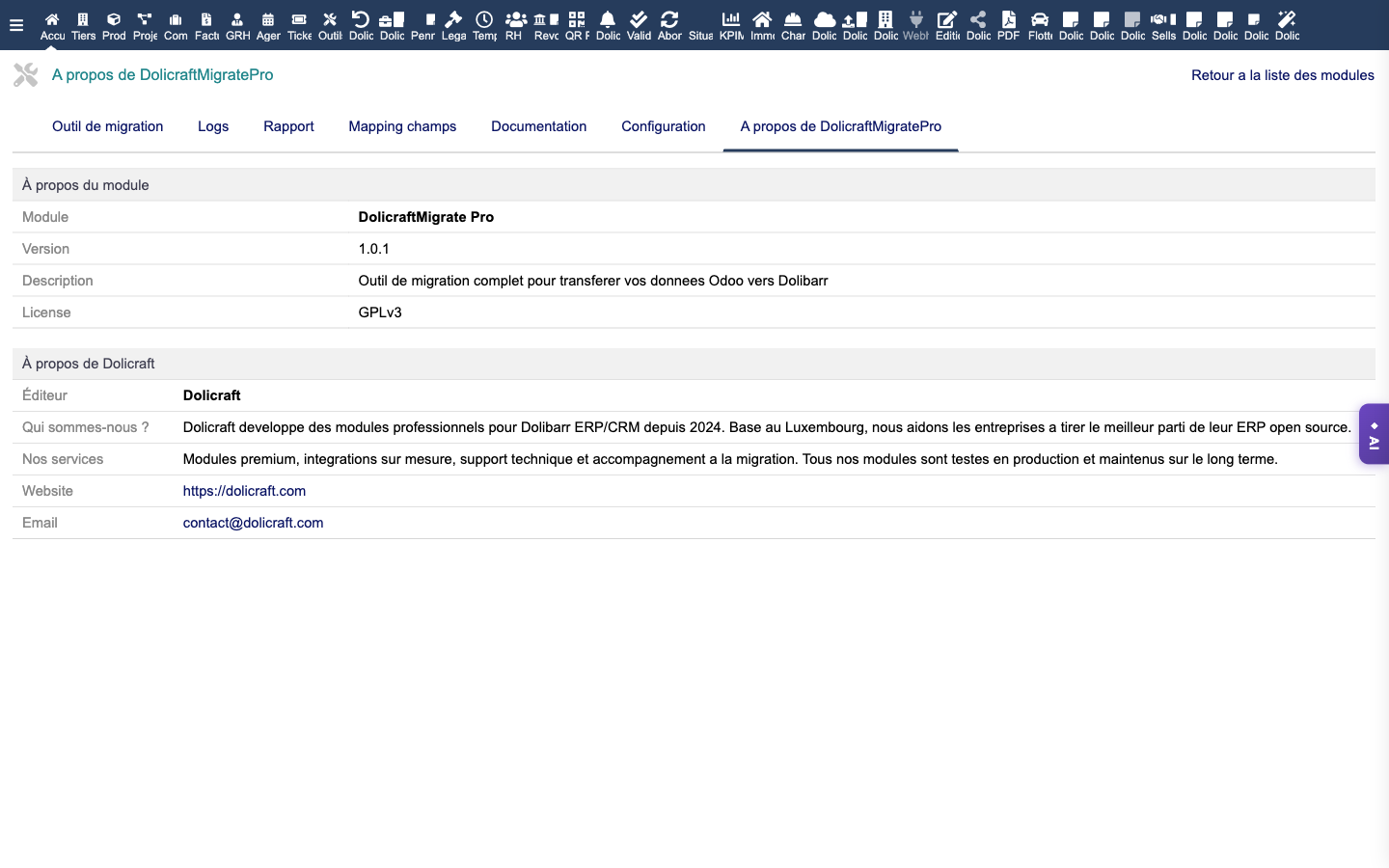
Task: Open Flotte car icon
Action: click(x=1040, y=19)
